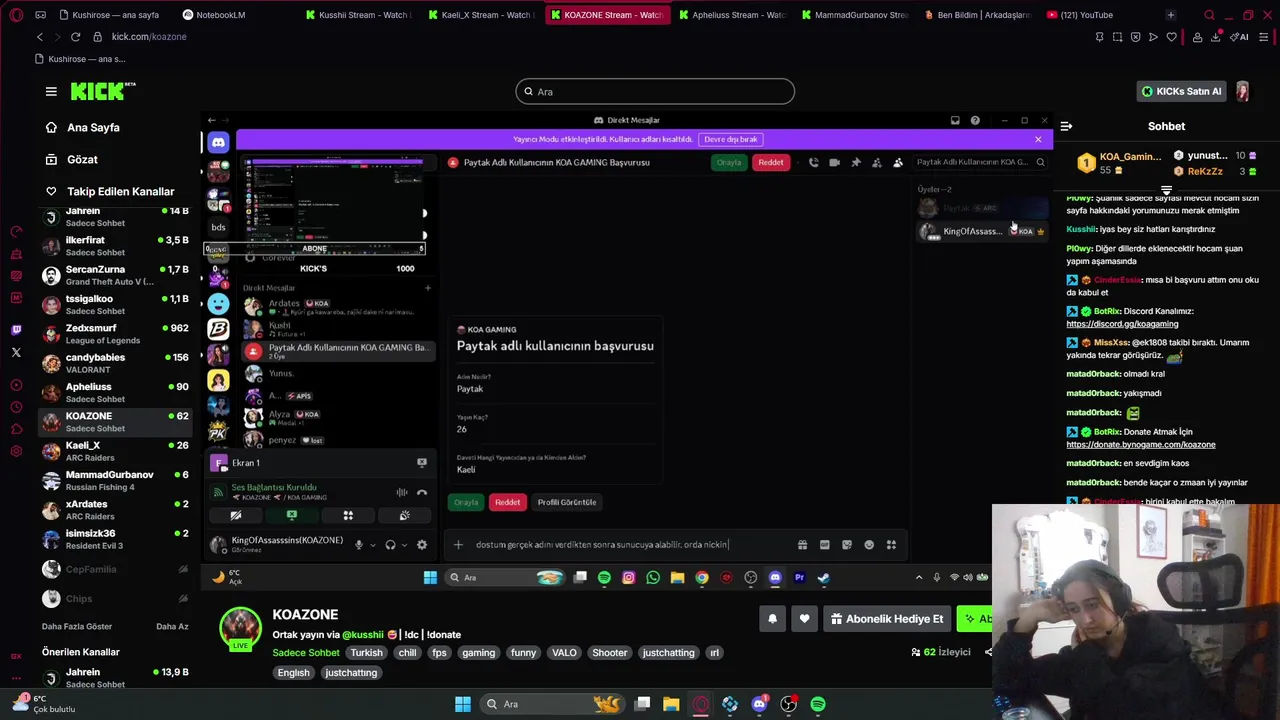
Task: Open attachment plus in Discord message box
Action: coord(458,545)
